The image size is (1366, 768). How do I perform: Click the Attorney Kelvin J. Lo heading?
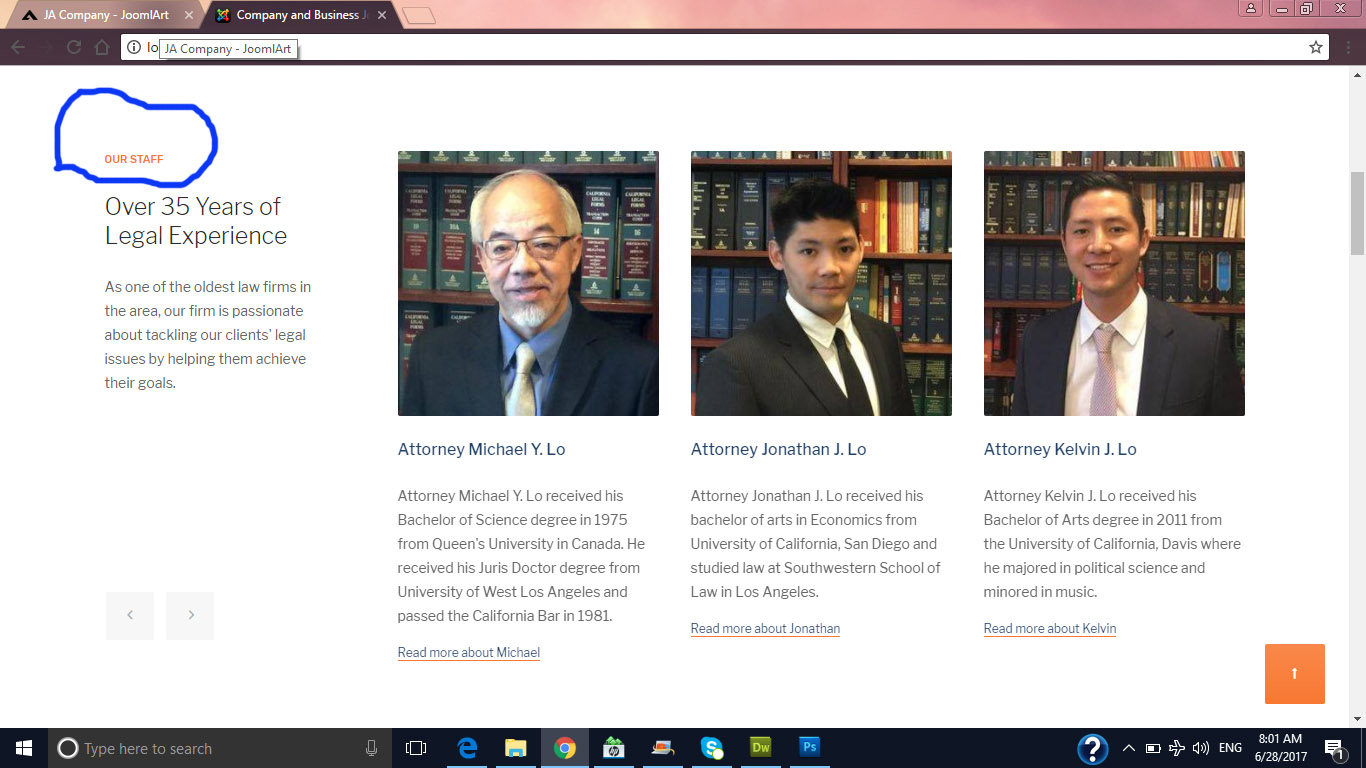point(1060,450)
